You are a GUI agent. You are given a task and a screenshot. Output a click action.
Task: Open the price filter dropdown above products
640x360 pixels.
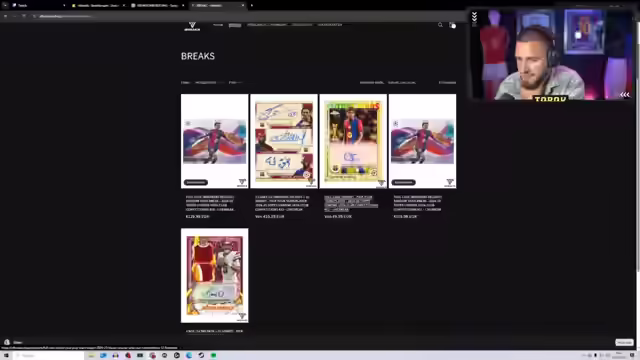pos(236,82)
